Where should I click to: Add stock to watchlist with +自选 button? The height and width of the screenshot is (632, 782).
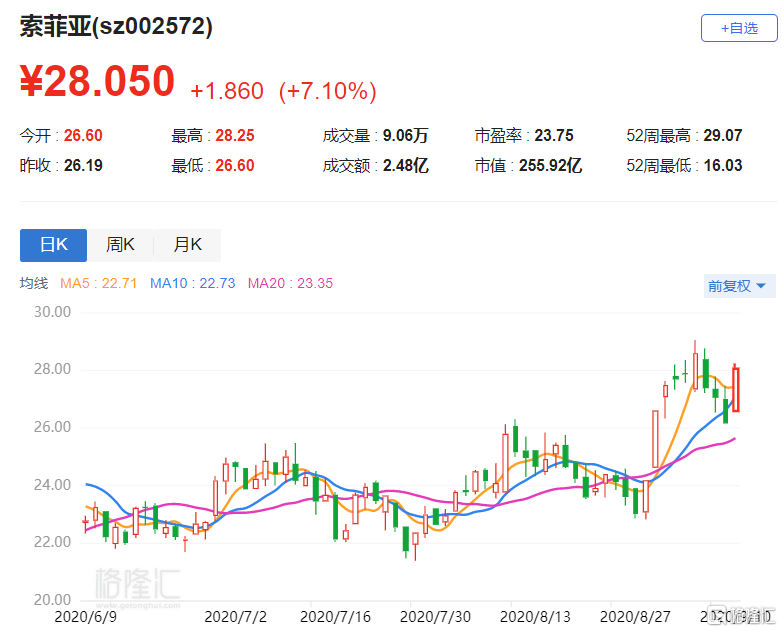pyautogui.click(x=739, y=28)
